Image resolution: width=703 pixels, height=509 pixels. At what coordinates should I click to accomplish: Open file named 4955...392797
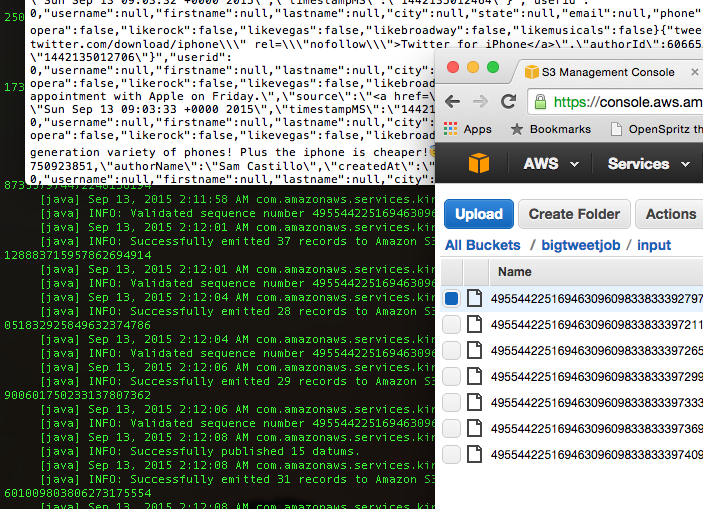pos(597,299)
